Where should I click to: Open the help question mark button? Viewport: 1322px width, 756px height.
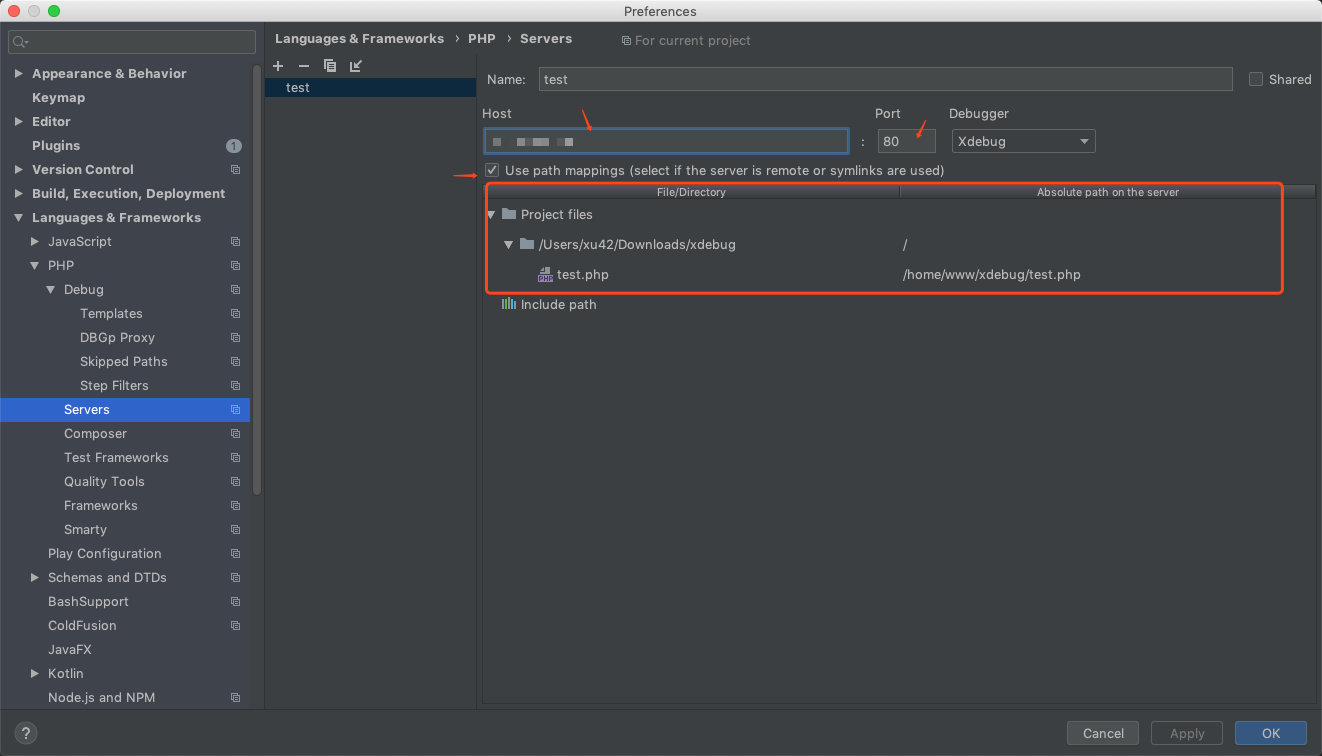pyautogui.click(x=27, y=733)
